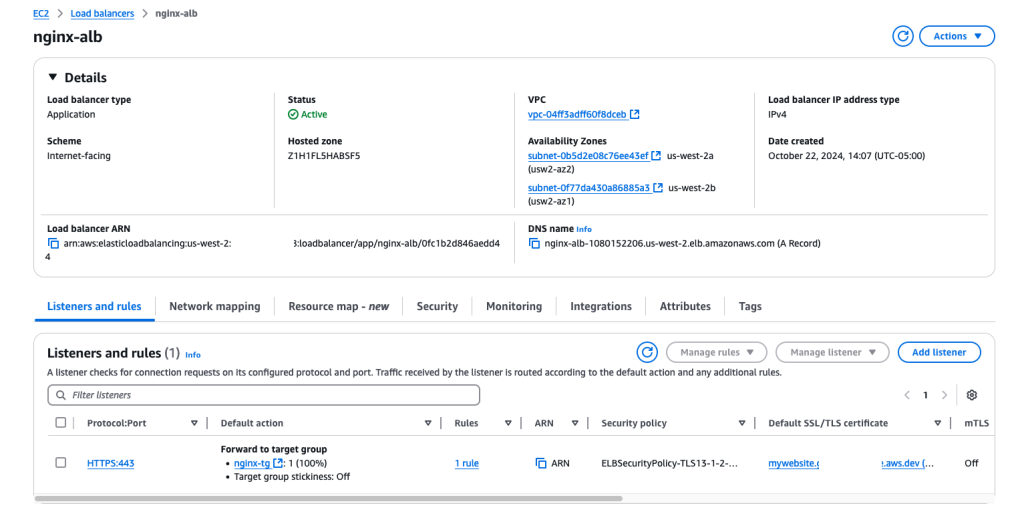The height and width of the screenshot is (532, 1024).
Task: Go to Load balancers breadcrumb link
Action: pyautogui.click(x=102, y=13)
